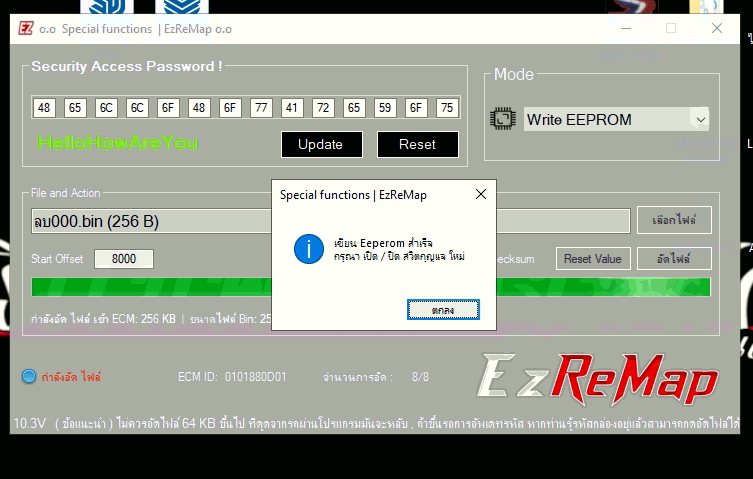Close the Special functions message dialog
The height and width of the screenshot is (479, 753).
click(481, 194)
